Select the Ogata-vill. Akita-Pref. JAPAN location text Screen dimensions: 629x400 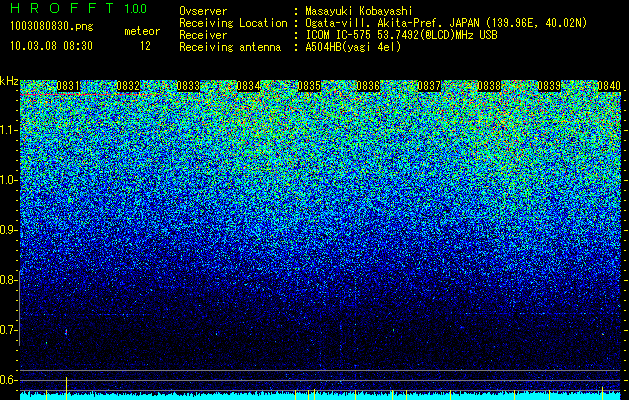point(446,23)
